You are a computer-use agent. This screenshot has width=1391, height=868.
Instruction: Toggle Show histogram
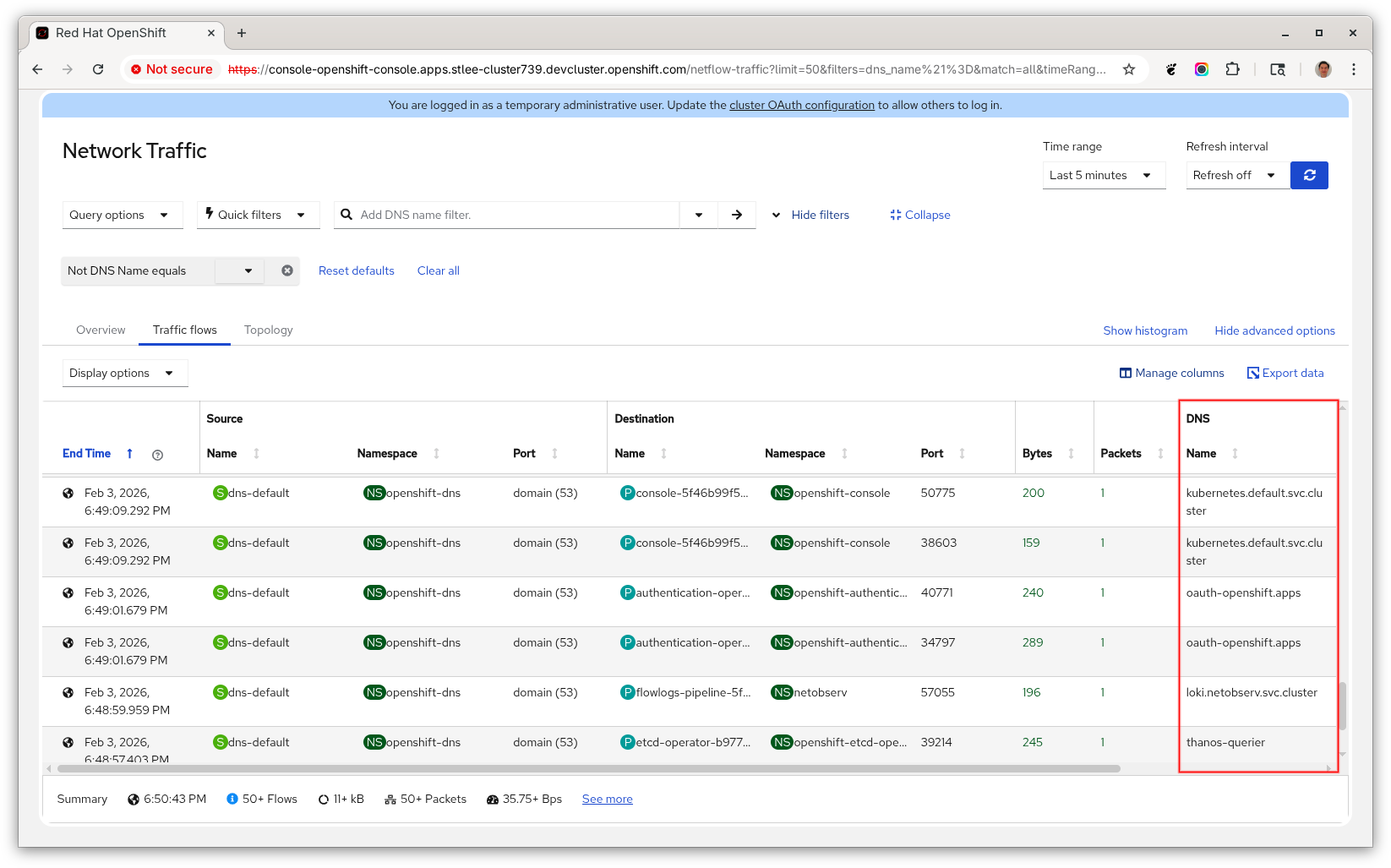(x=1144, y=330)
